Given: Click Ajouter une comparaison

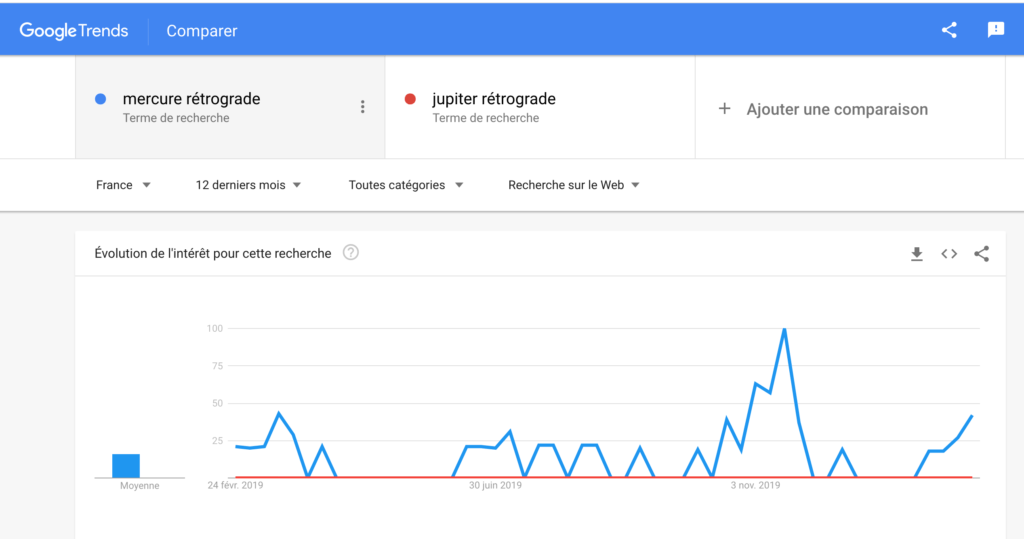Looking at the screenshot, I should point(837,109).
